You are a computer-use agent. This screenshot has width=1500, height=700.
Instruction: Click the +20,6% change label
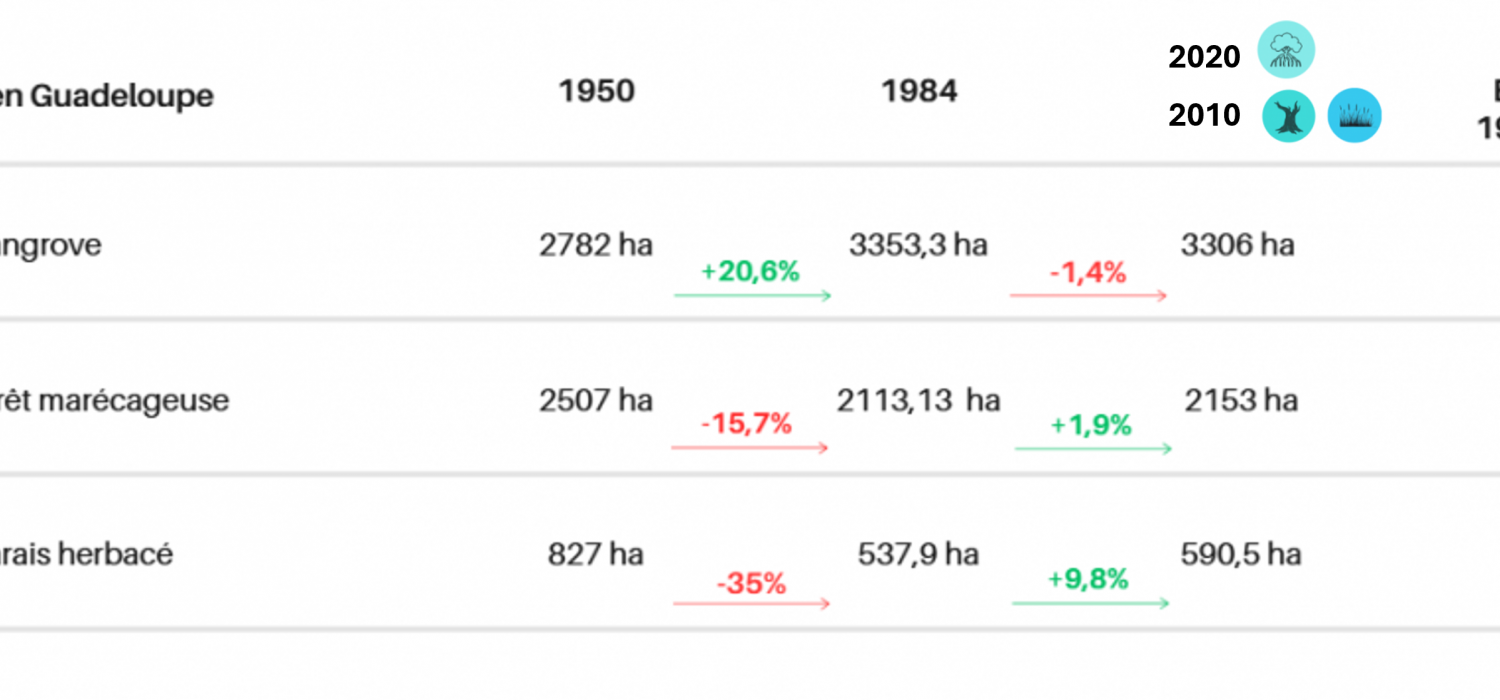pos(750,271)
